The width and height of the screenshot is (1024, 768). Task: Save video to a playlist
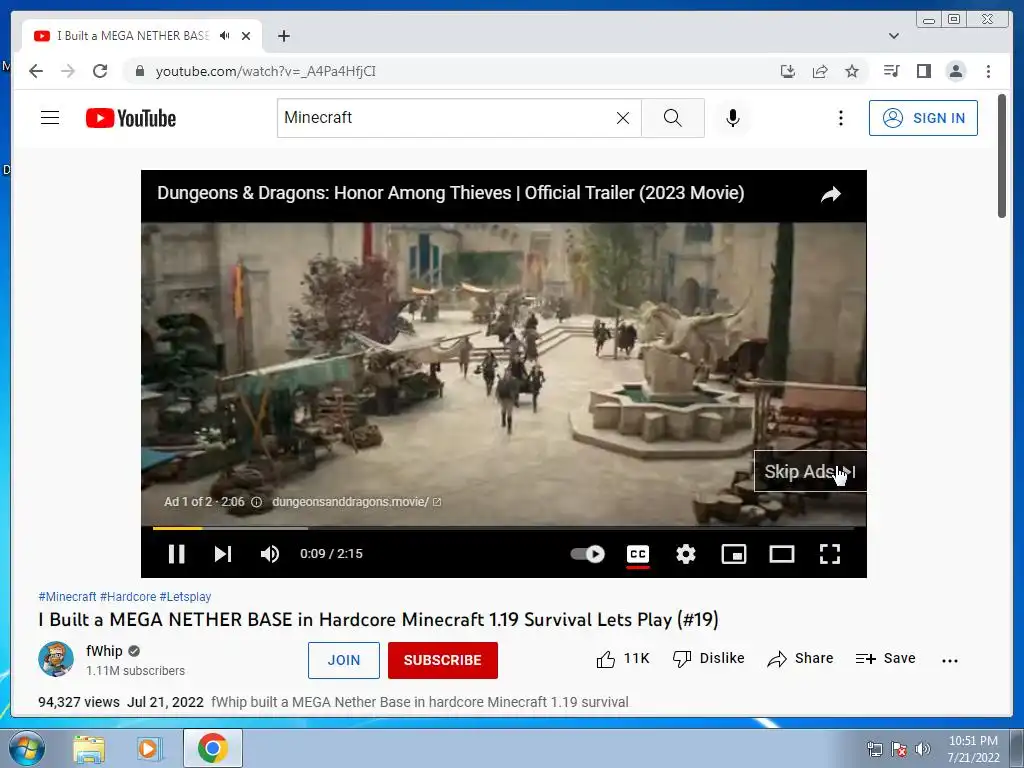click(x=886, y=658)
